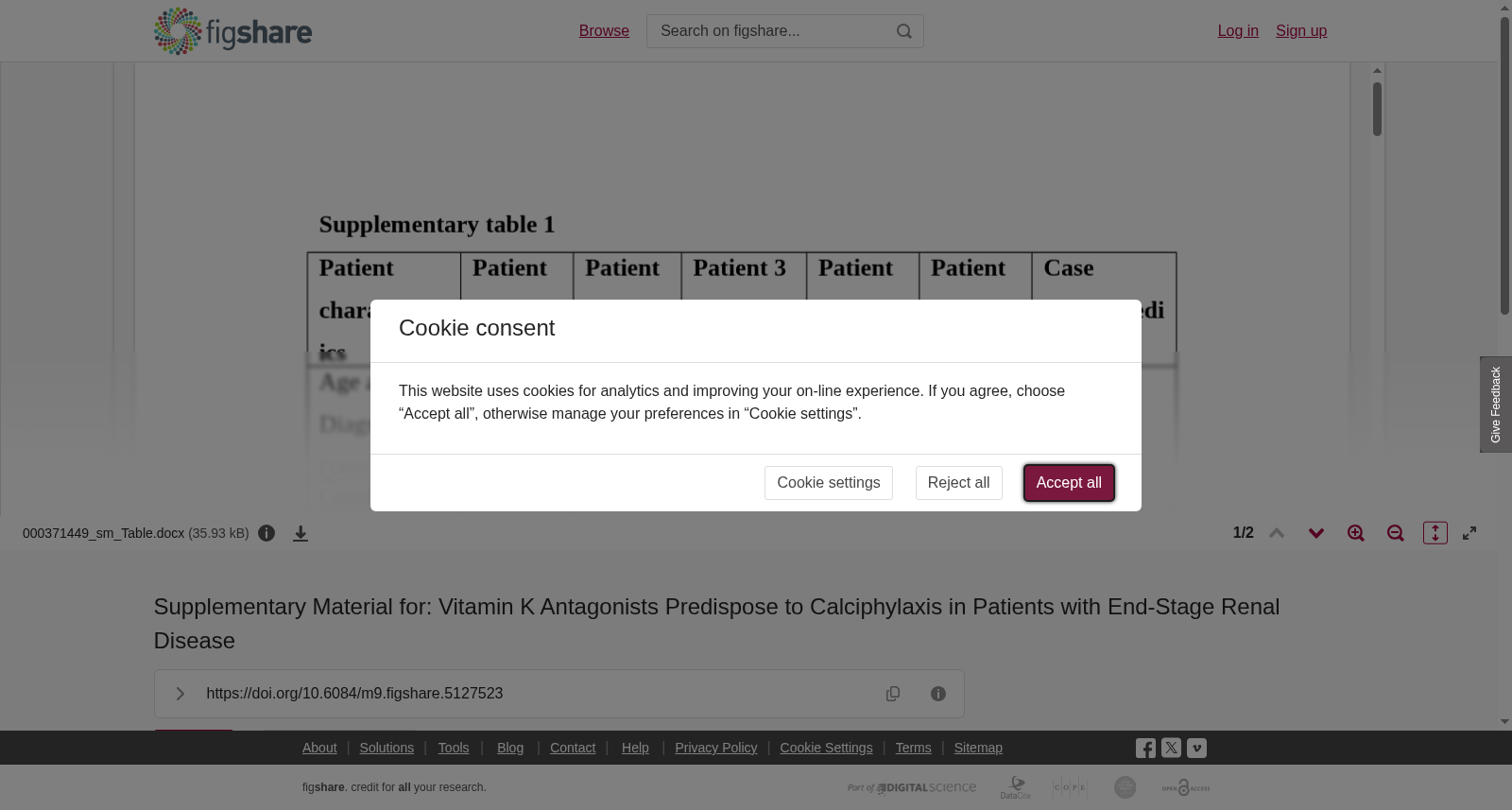This screenshot has width=1512, height=810.
Task: Download the 000371449_sm_Table.docx file
Action: [301, 534]
